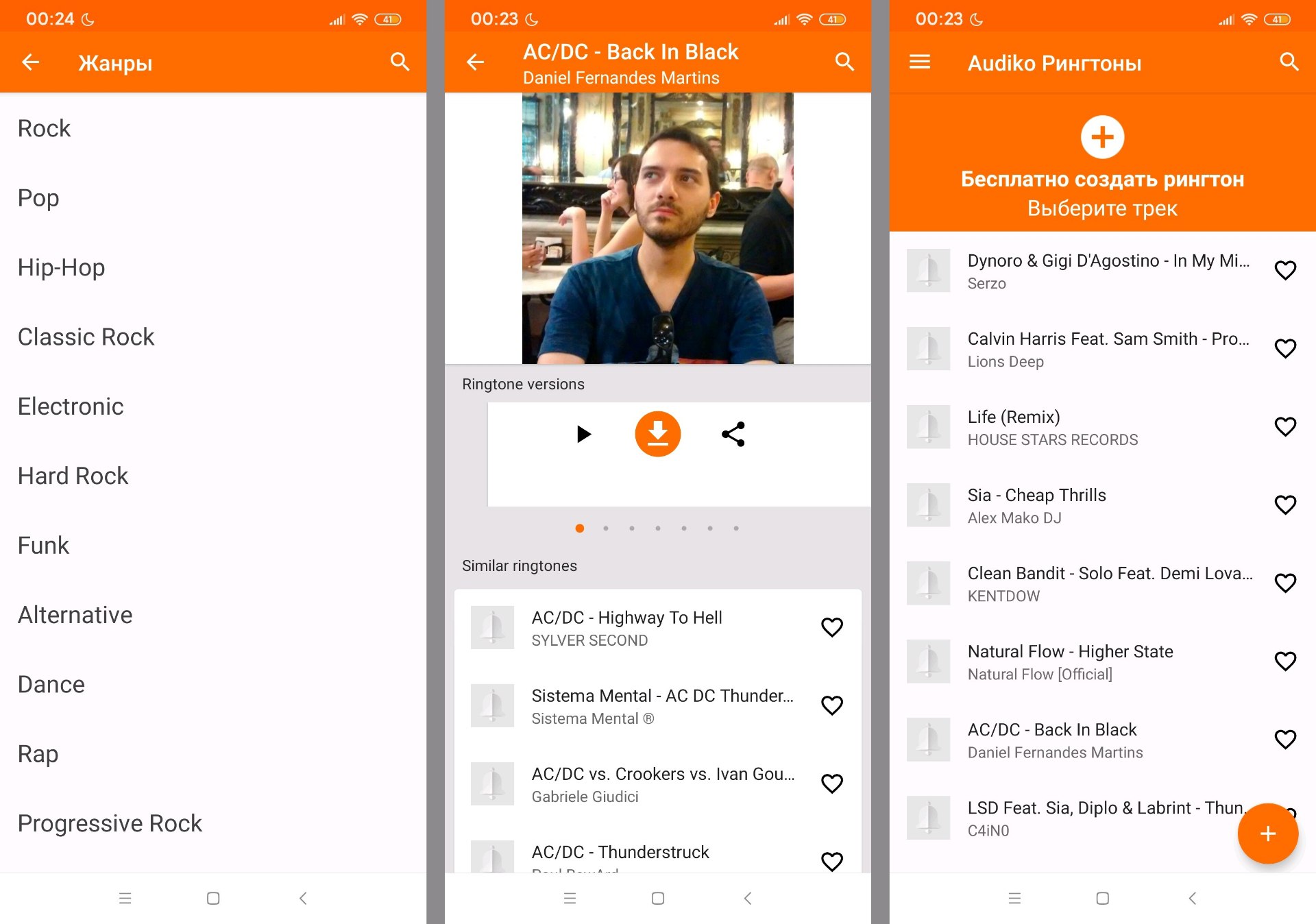Open search on Back In Black screen
The height and width of the screenshot is (924, 1316).
pos(844,62)
